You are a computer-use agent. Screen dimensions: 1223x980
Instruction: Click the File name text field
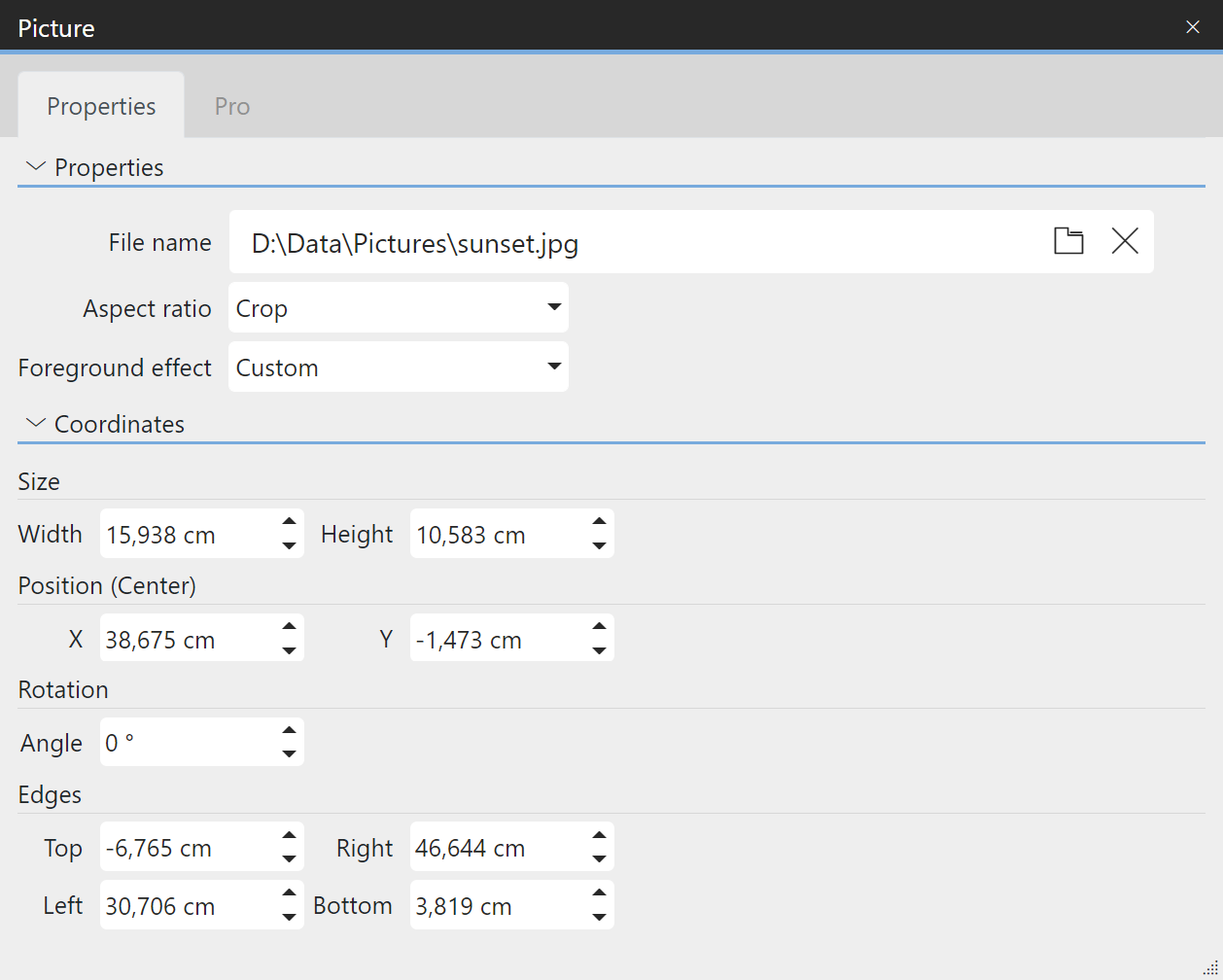pos(632,243)
